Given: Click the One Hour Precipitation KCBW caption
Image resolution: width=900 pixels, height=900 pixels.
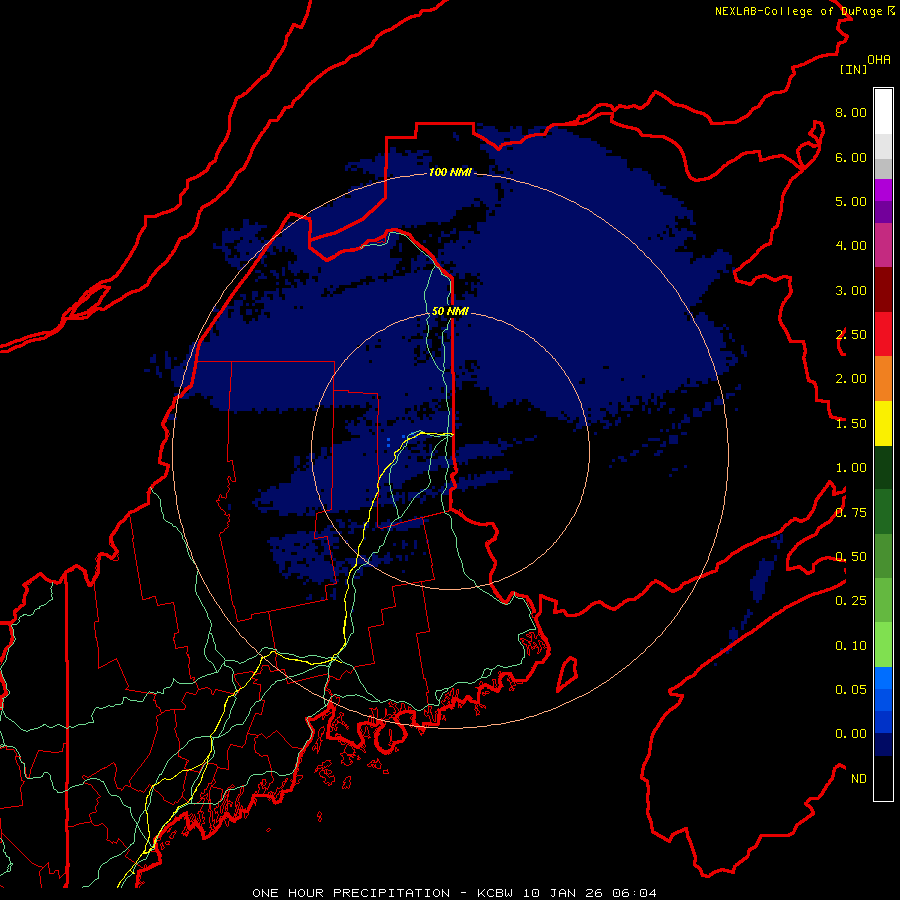Looking at the screenshot, I should pyautogui.click(x=454, y=893).
